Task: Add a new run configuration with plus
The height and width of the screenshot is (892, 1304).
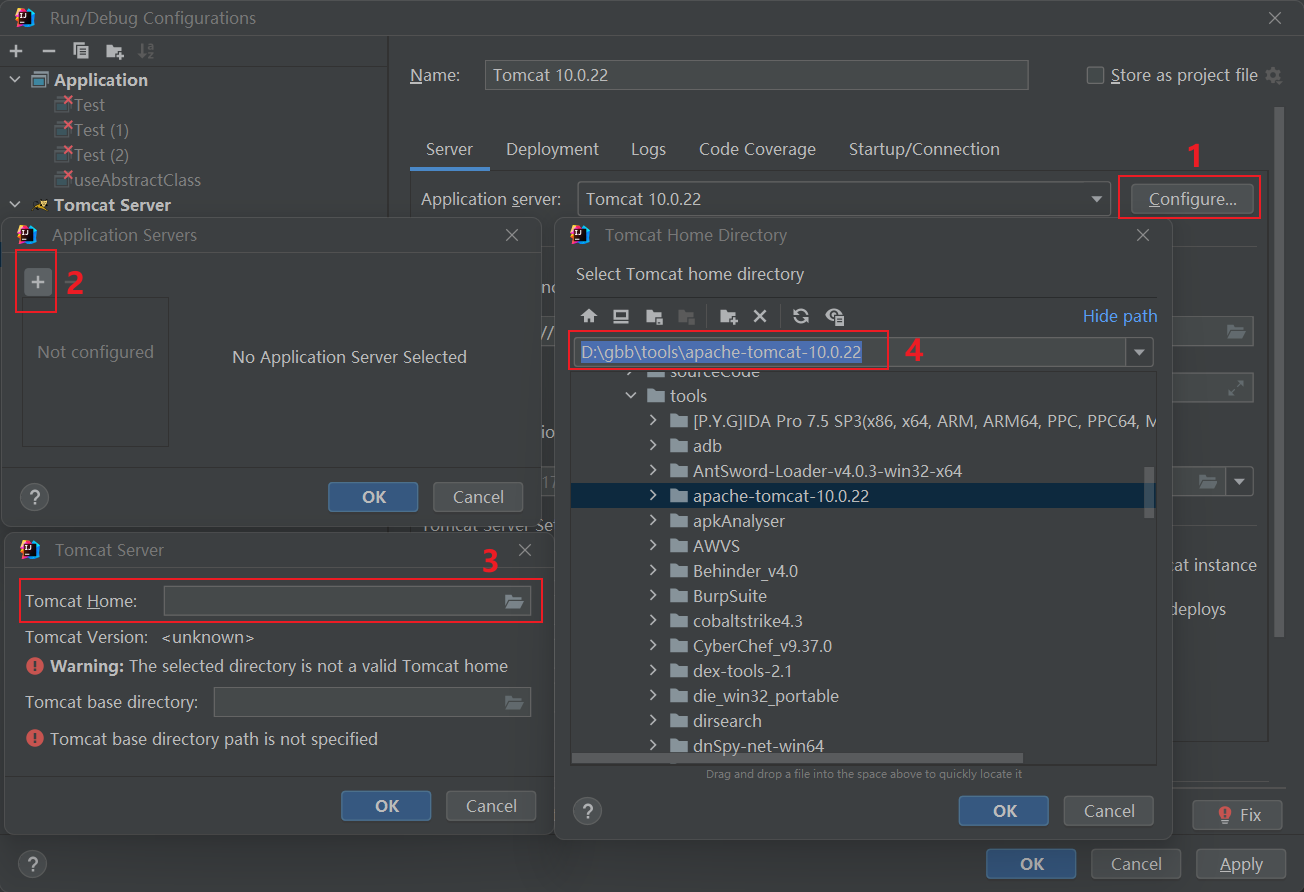Action: [16, 50]
